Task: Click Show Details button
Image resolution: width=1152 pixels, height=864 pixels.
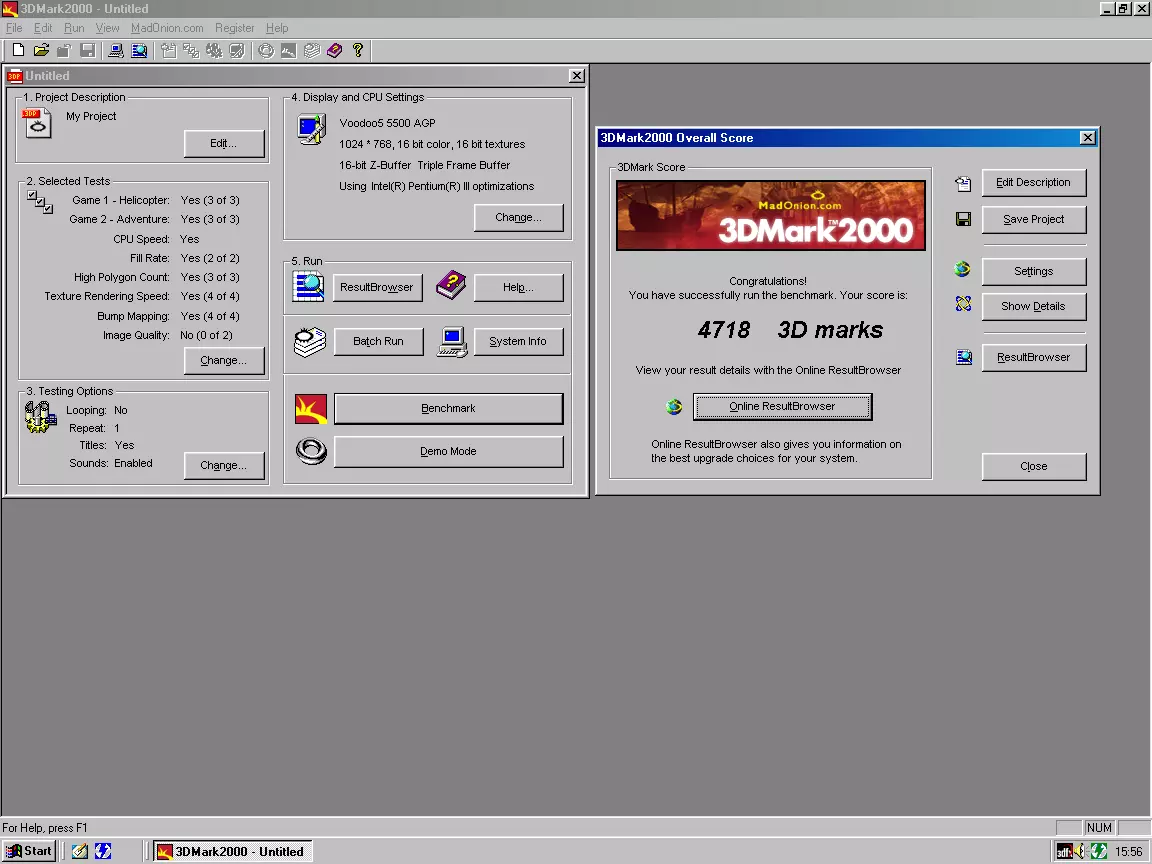Action: (1034, 306)
